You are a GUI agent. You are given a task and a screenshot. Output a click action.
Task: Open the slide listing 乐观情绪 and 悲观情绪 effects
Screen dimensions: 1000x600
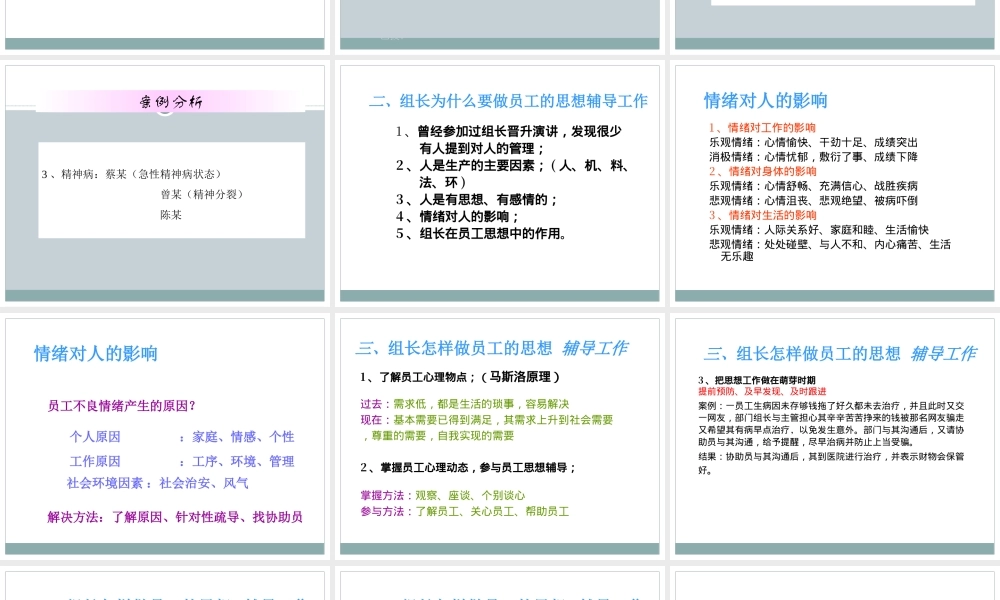tap(834, 183)
